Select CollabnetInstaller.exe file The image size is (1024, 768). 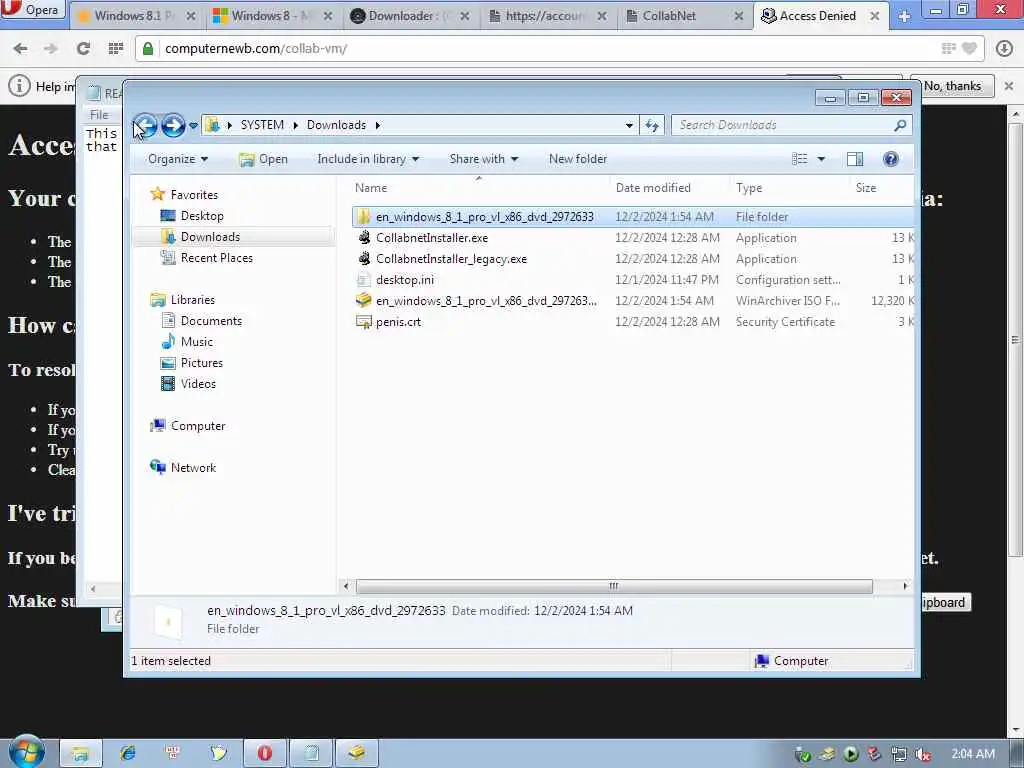pyautogui.click(x=432, y=238)
